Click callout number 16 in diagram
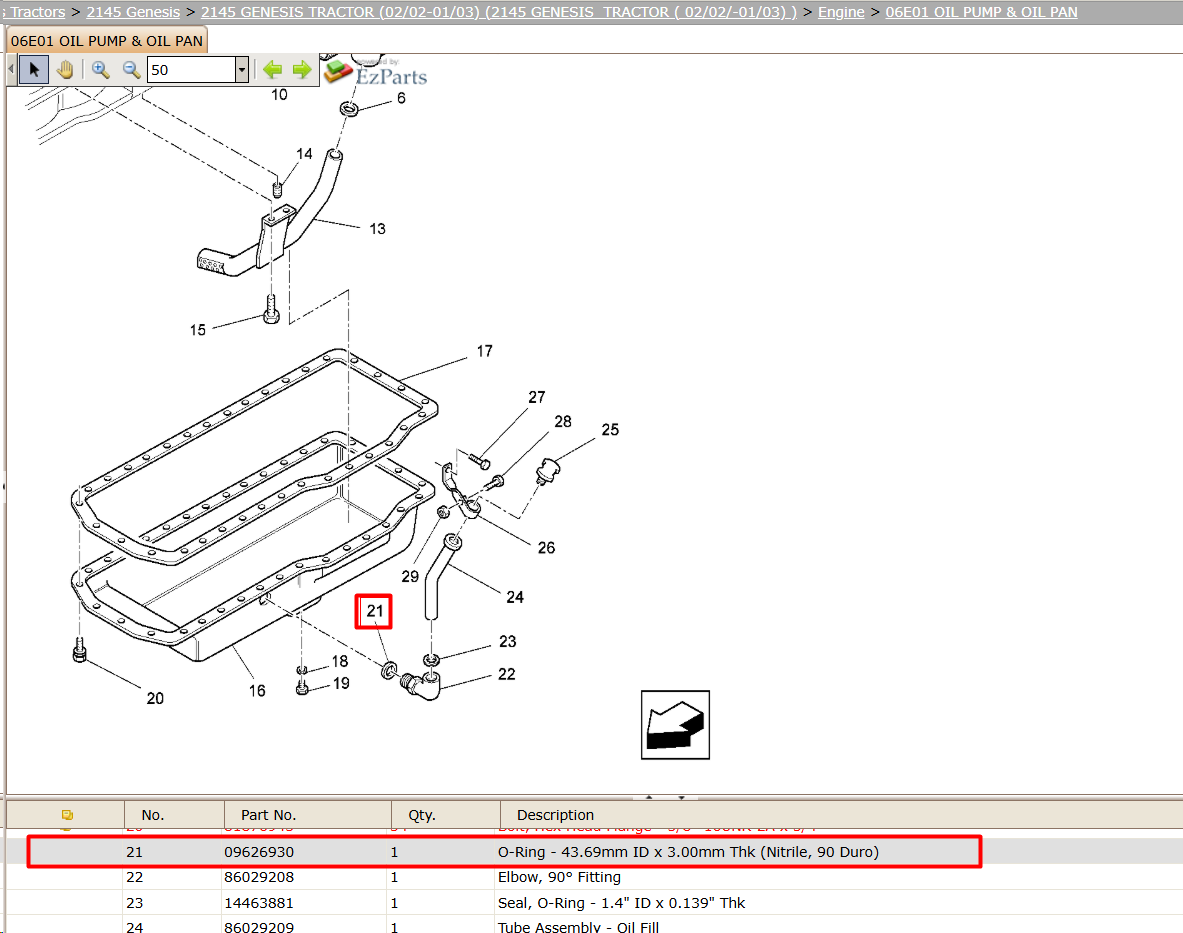This screenshot has height=933, width=1183. (257, 692)
